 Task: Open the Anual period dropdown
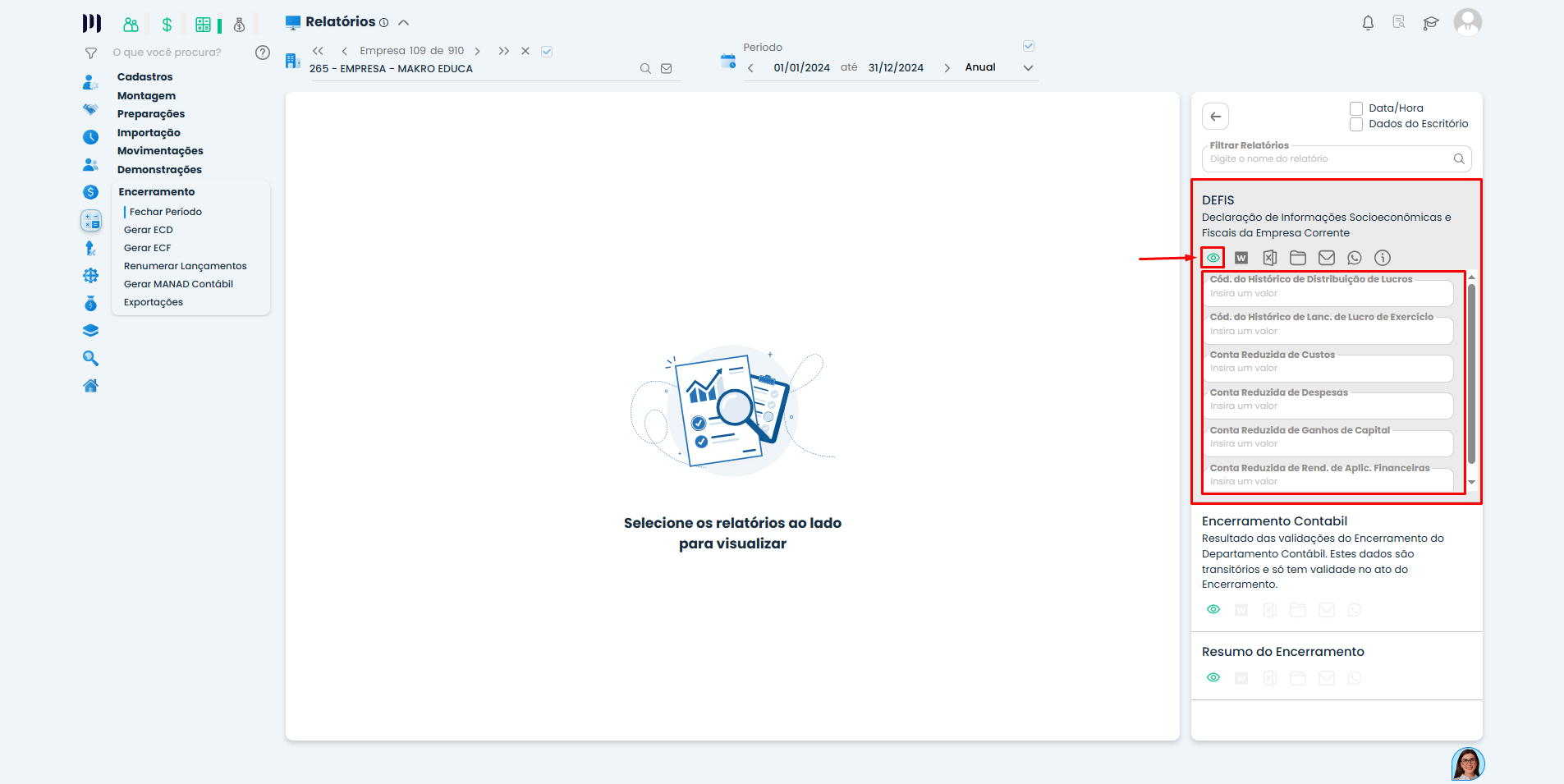point(1028,68)
